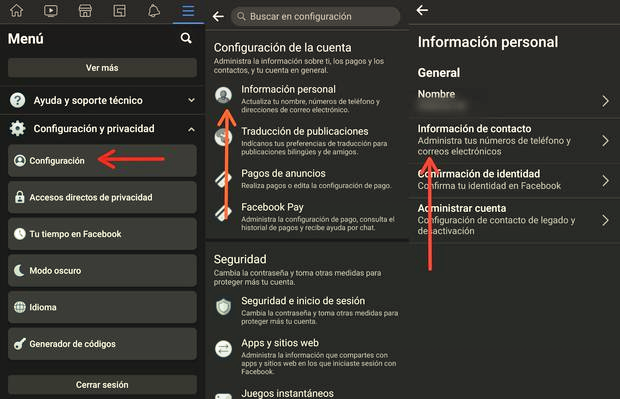
Task: Click the Cerrar sesión button
Action: pos(102,384)
